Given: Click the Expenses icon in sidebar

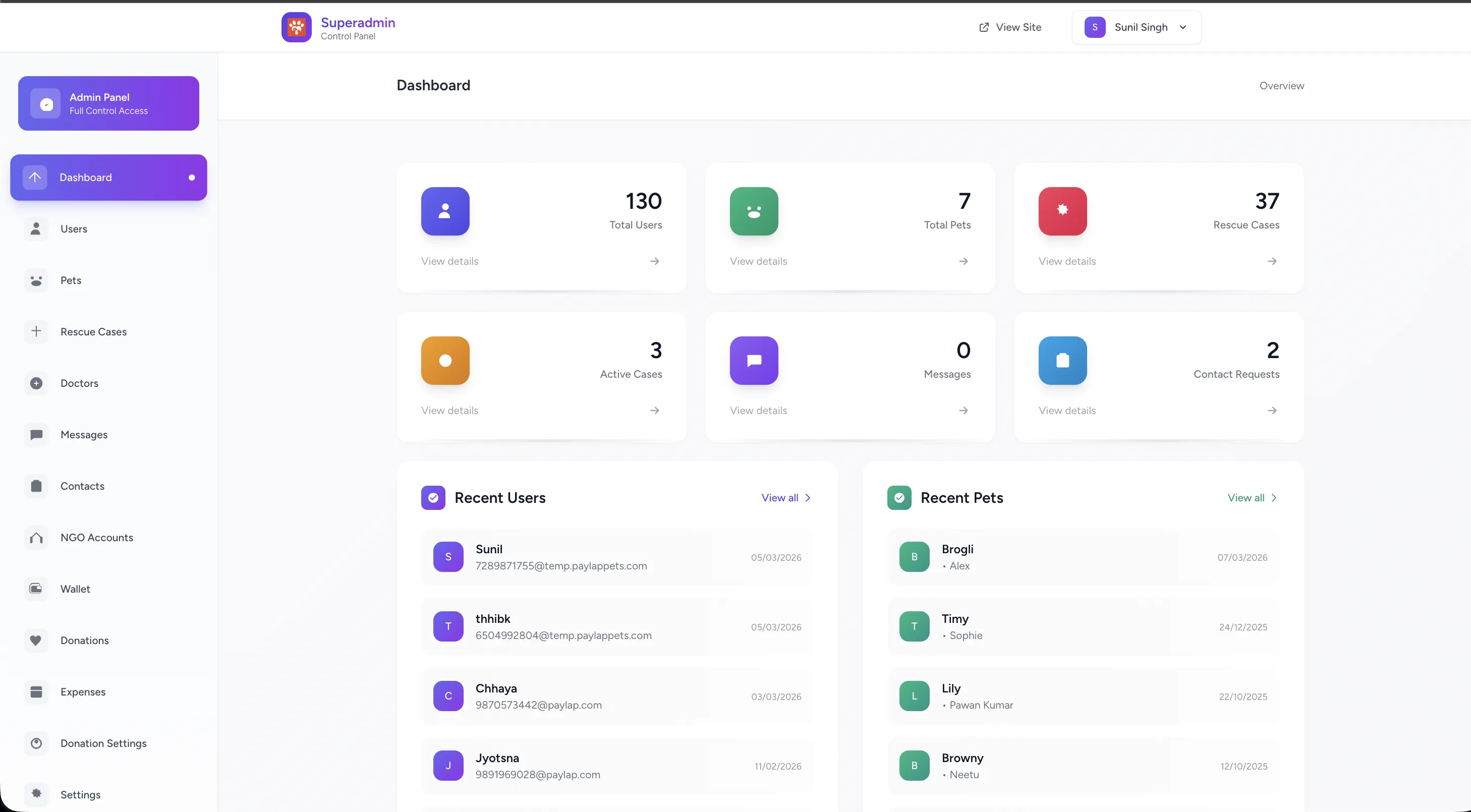Looking at the screenshot, I should [x=36, y=691].
